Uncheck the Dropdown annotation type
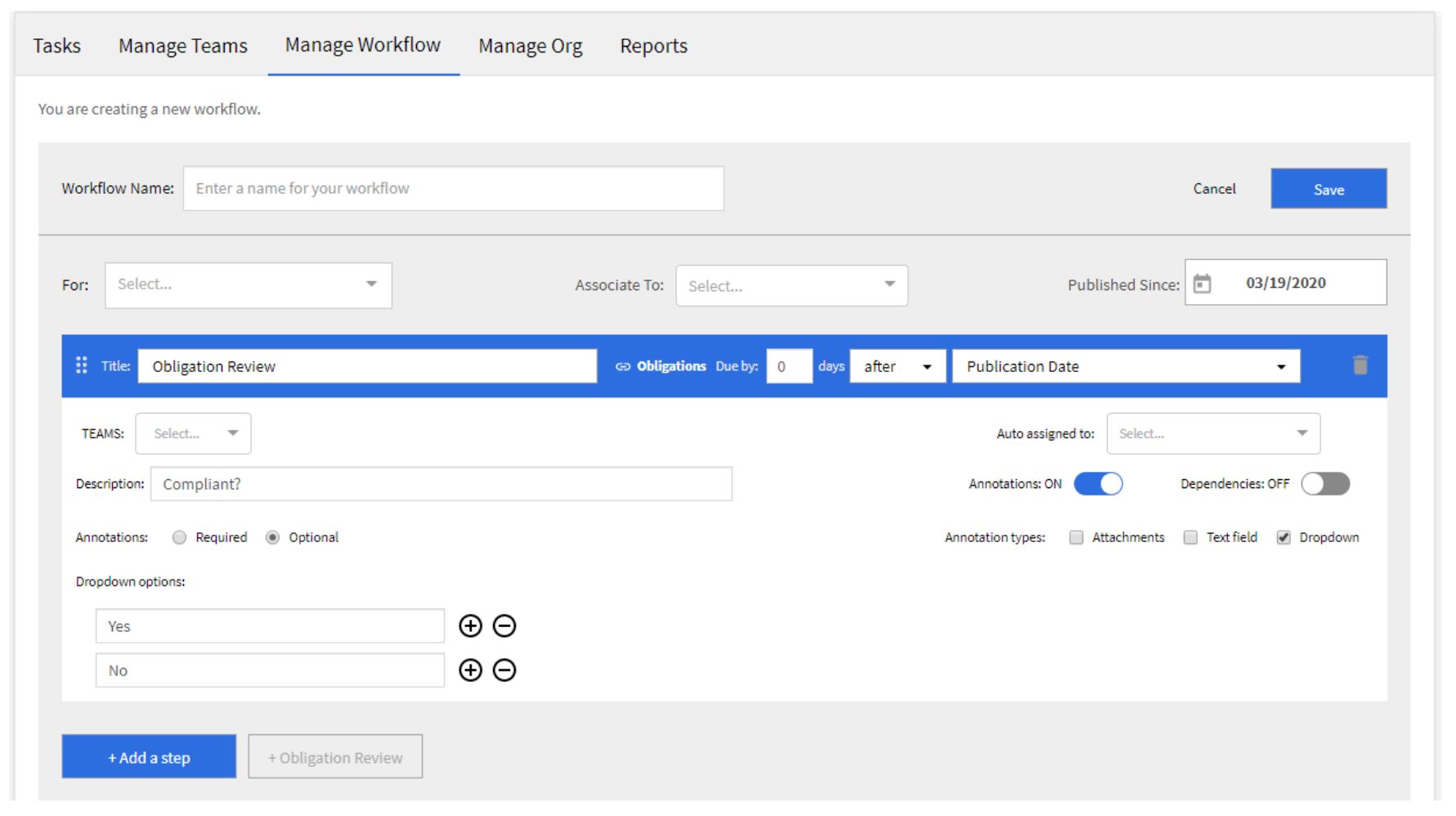Image resolution: width=1456 pixels, height=816 pixels. click(x=1284, y=537)
